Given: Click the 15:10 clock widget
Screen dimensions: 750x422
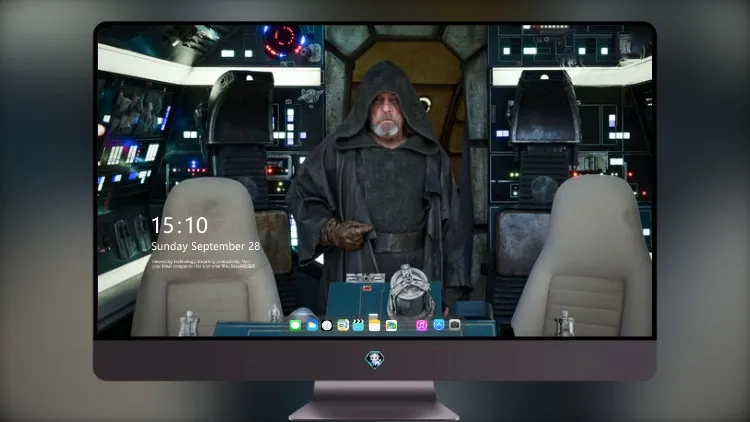Looking at the screenshot, I should (179, 225).
